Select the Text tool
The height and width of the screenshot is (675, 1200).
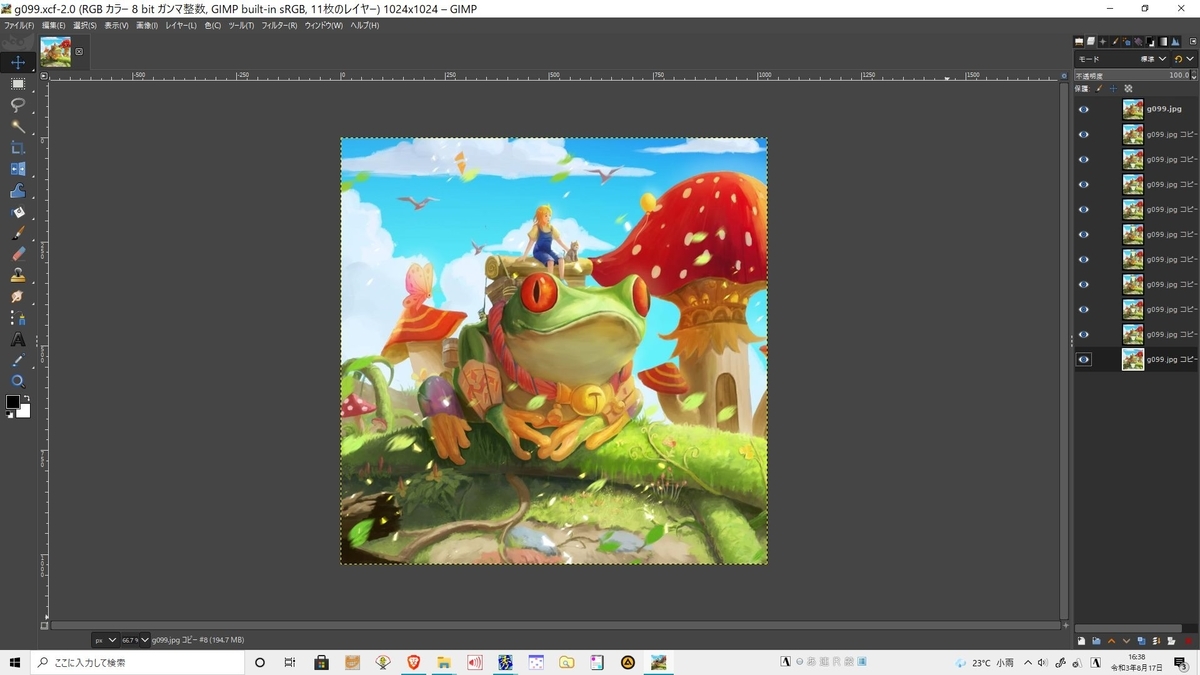tap(17, 338)
